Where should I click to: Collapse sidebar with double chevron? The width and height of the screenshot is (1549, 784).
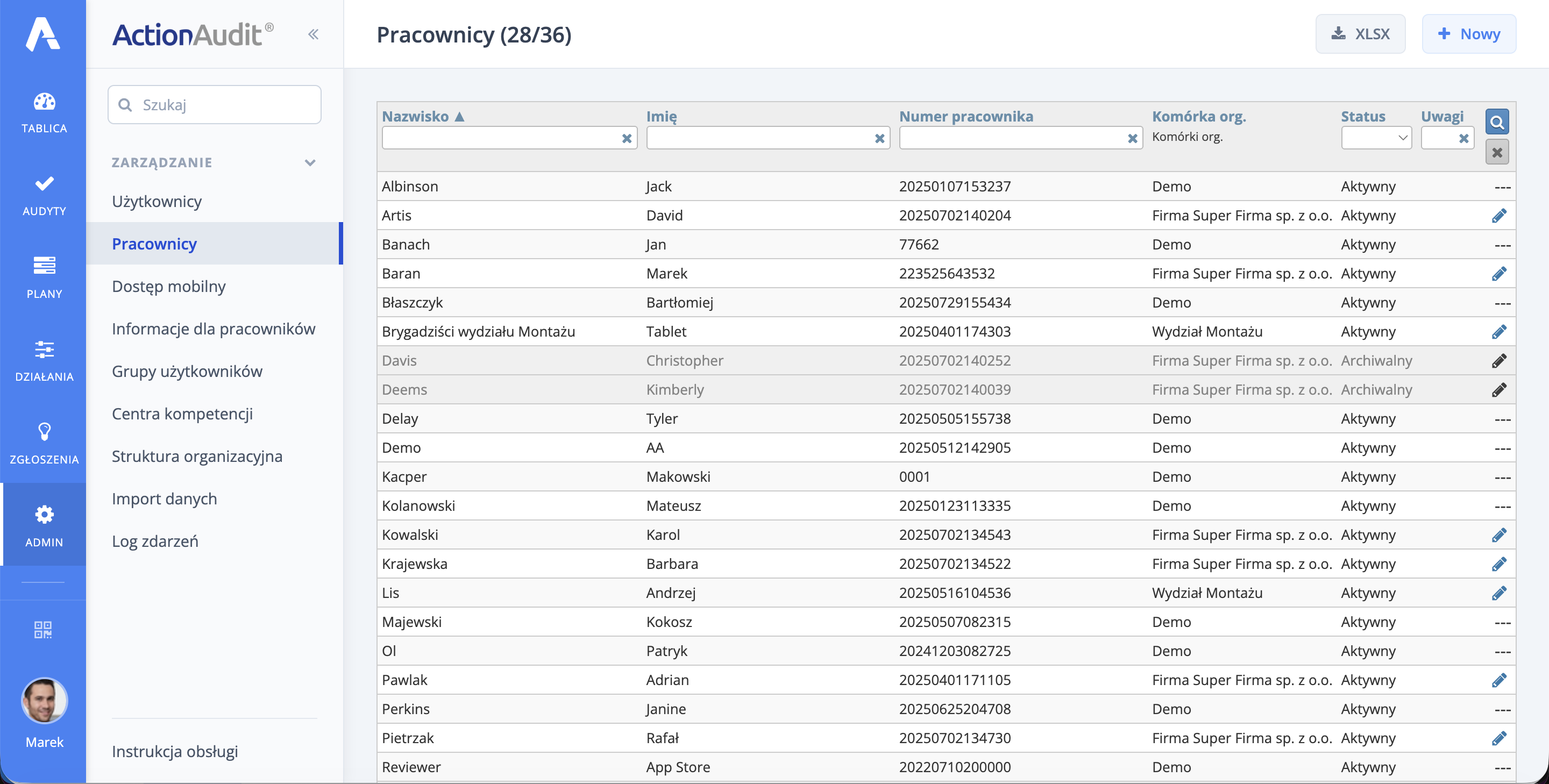click(x=313, y=34)
